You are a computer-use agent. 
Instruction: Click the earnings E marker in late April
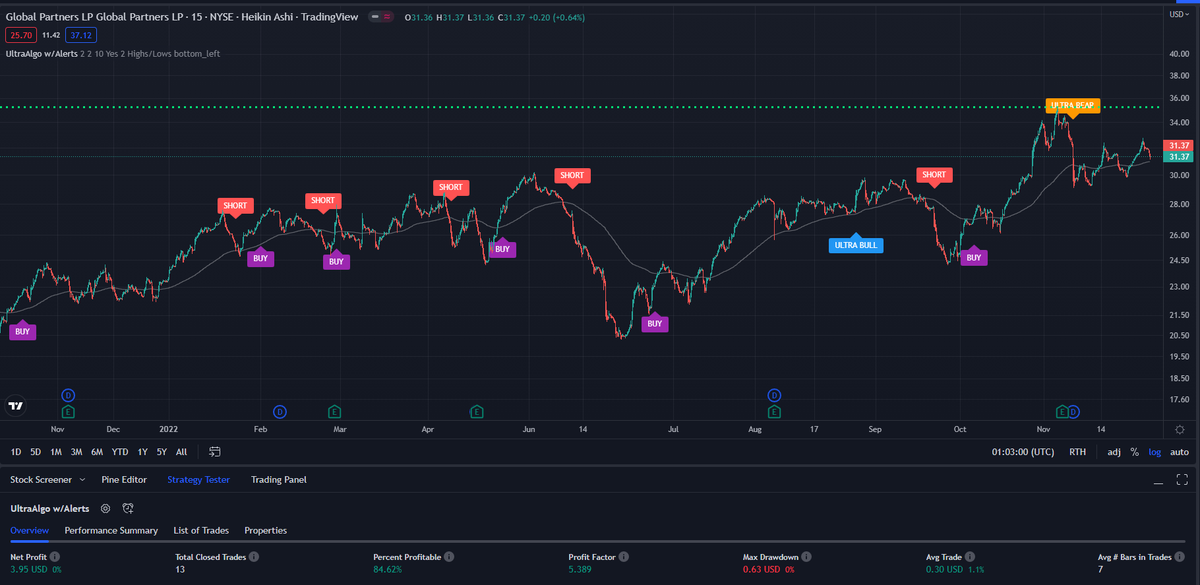pos(477,411)
